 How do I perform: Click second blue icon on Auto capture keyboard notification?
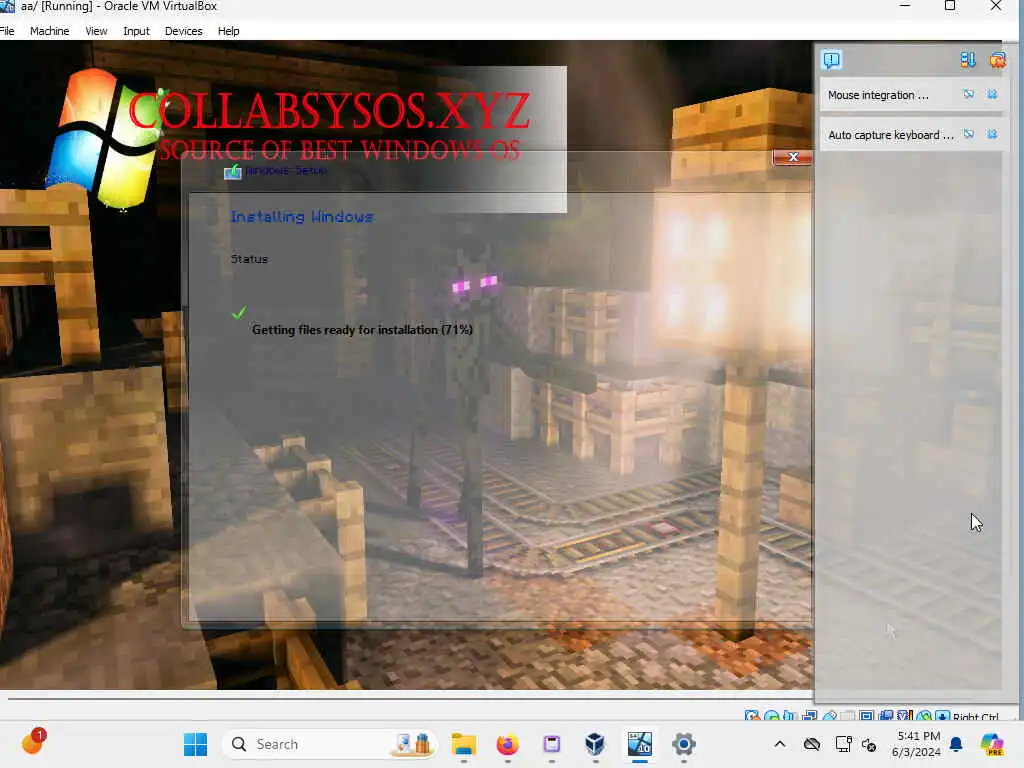click(x=992, y=134)
